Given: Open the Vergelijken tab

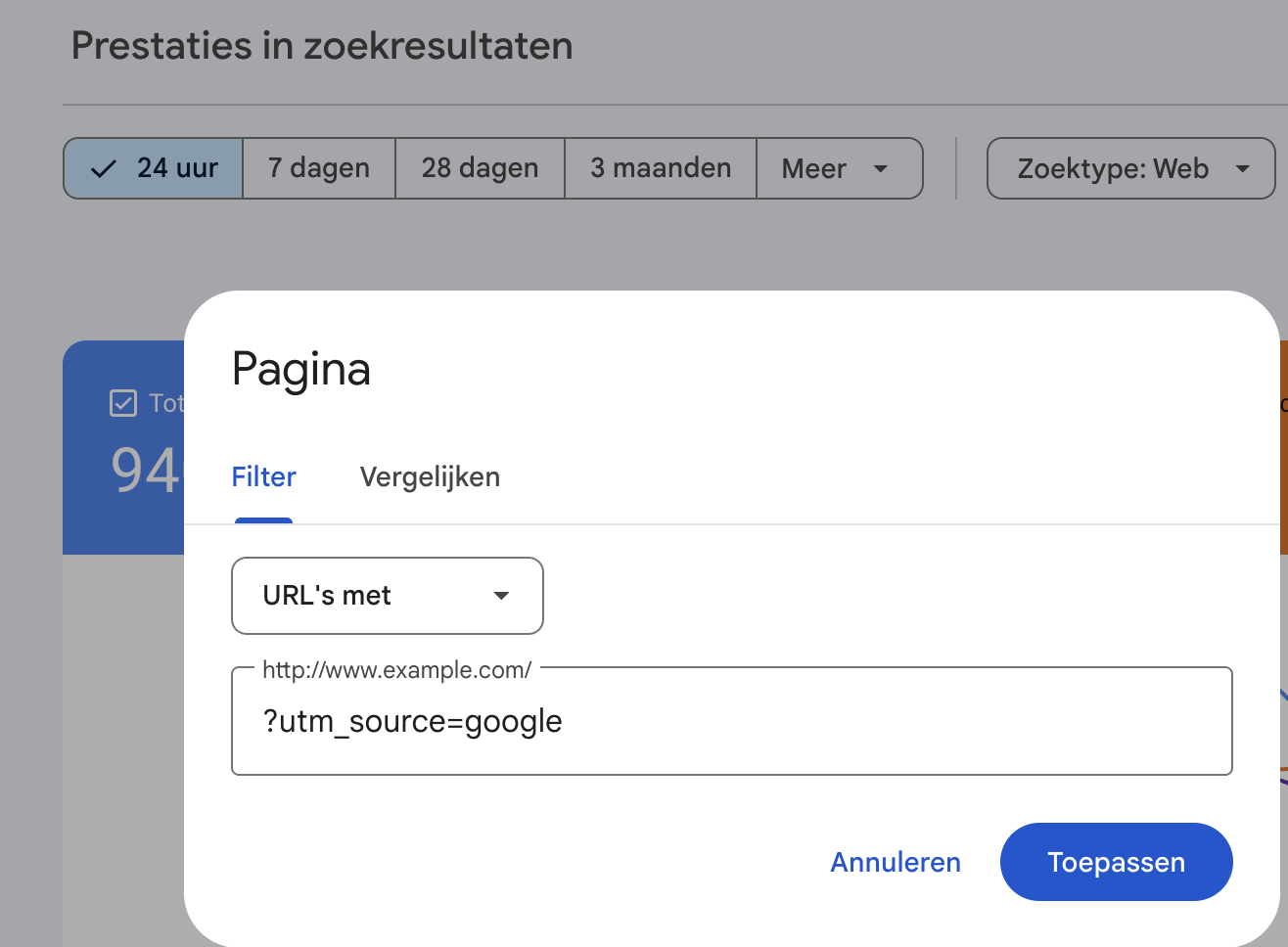Looking at the screenshot, I should (430, 477).
